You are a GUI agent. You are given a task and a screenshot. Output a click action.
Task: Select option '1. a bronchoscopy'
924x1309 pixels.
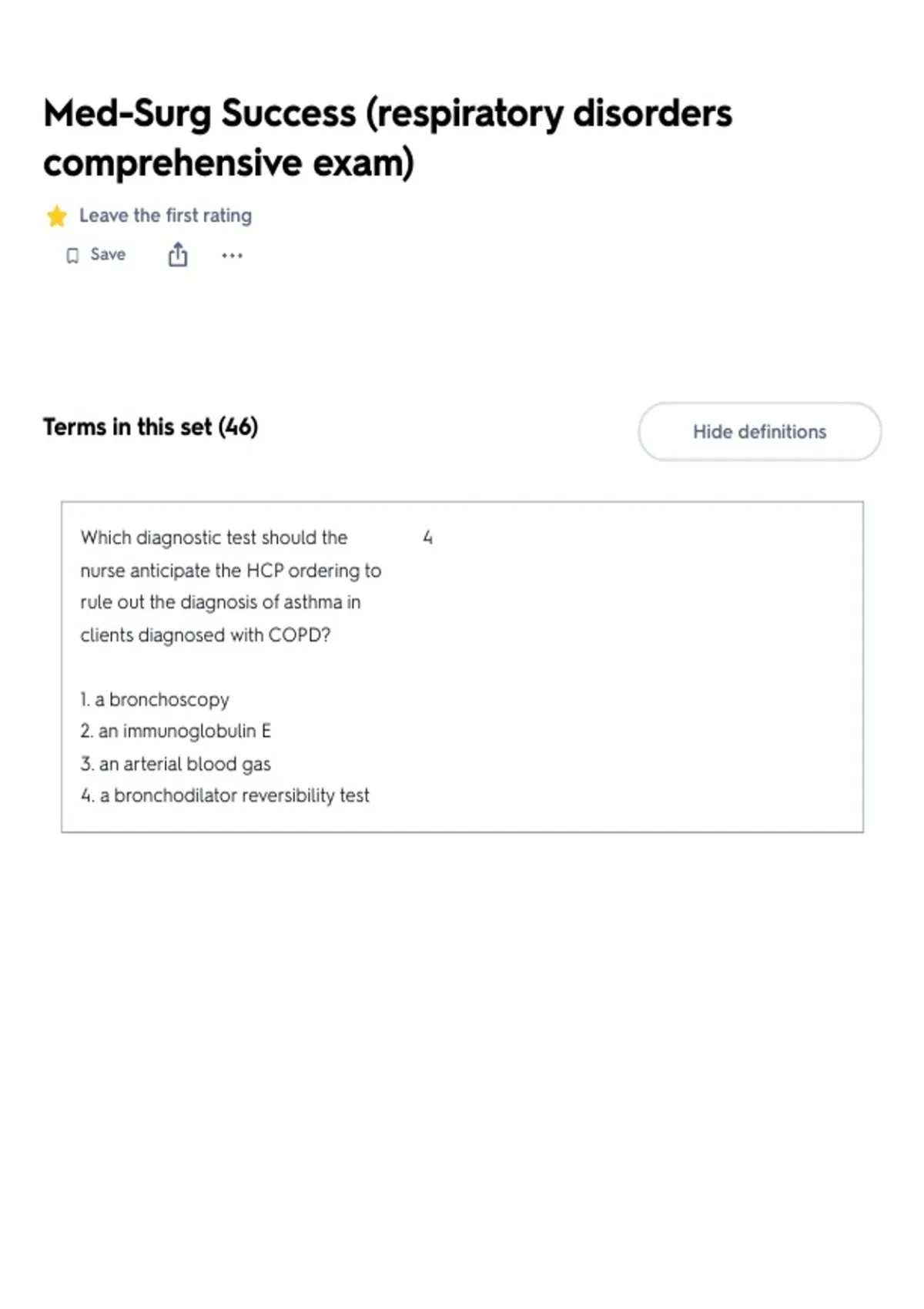tap(155, 699)
